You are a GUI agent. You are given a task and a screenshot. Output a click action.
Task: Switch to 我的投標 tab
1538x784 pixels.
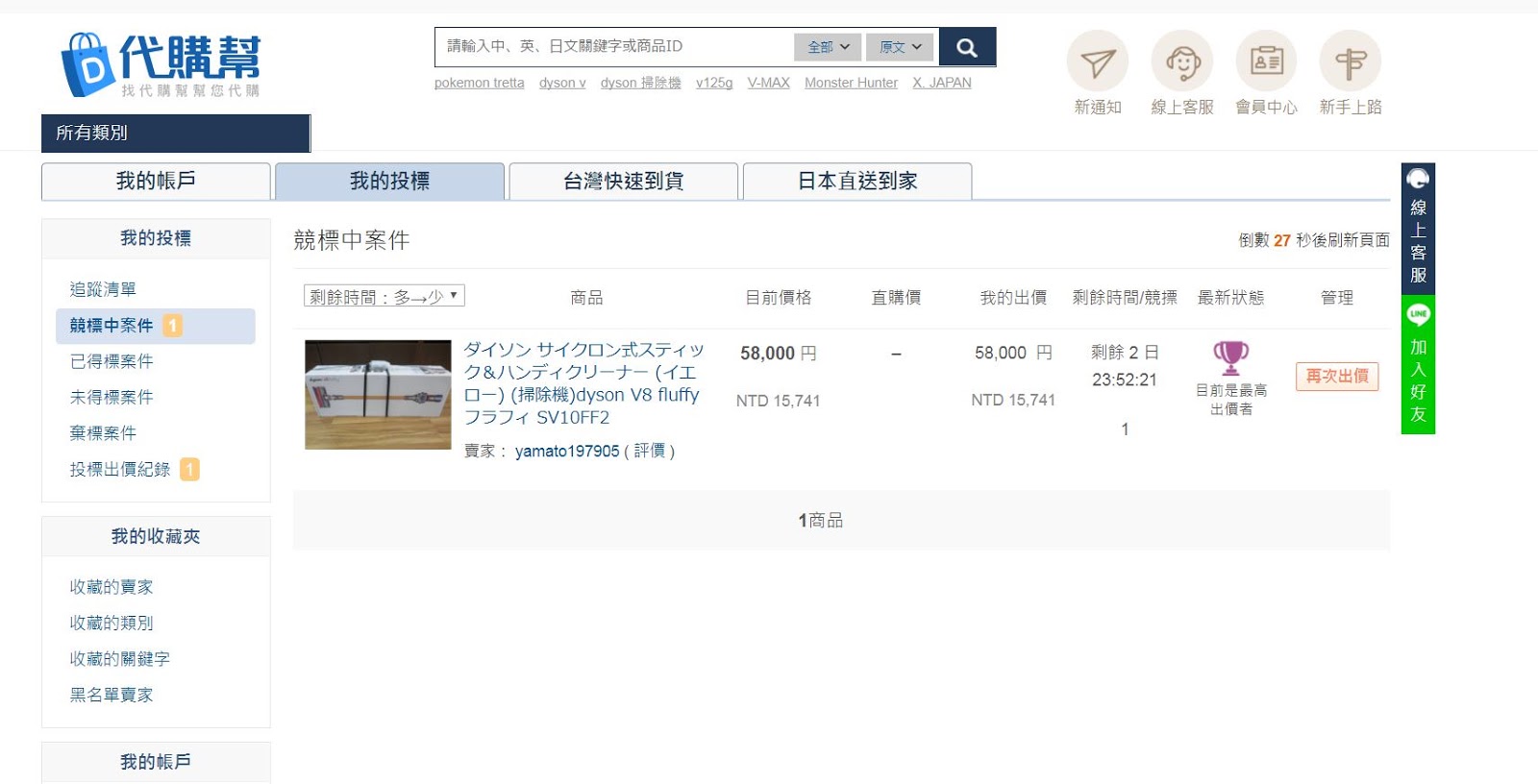click(x=389, y=181)
